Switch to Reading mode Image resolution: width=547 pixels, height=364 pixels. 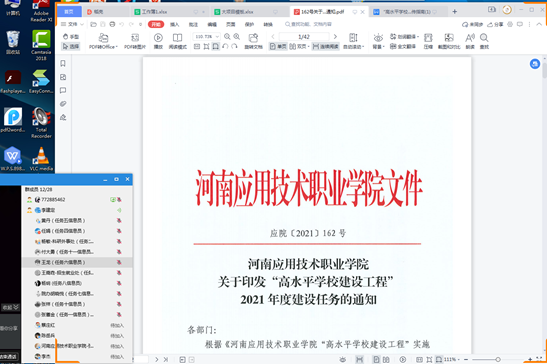[x=178, y=41]
